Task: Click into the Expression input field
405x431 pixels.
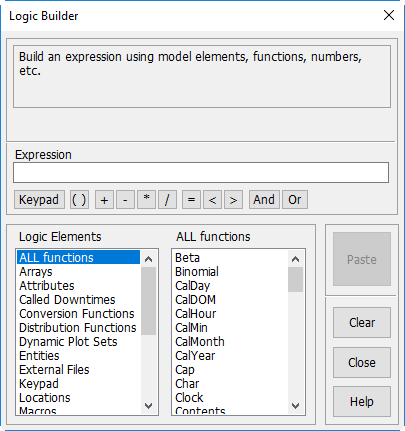Action: (201, 173)
